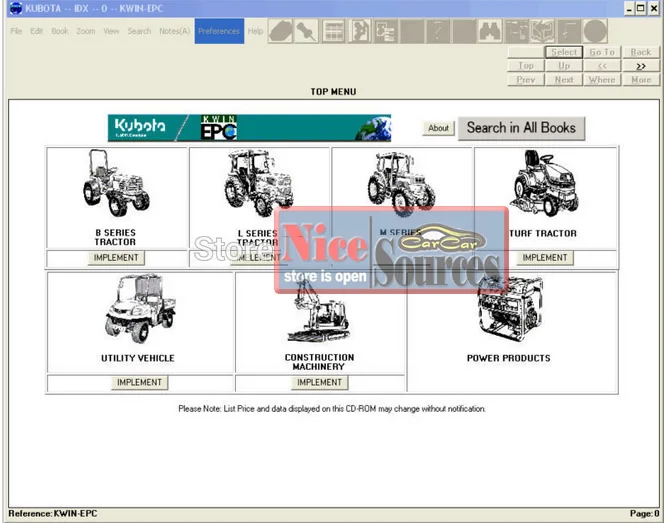Click the Next button
The height and width of the screenshot is (523, 664).
click(x=564, y=80)
